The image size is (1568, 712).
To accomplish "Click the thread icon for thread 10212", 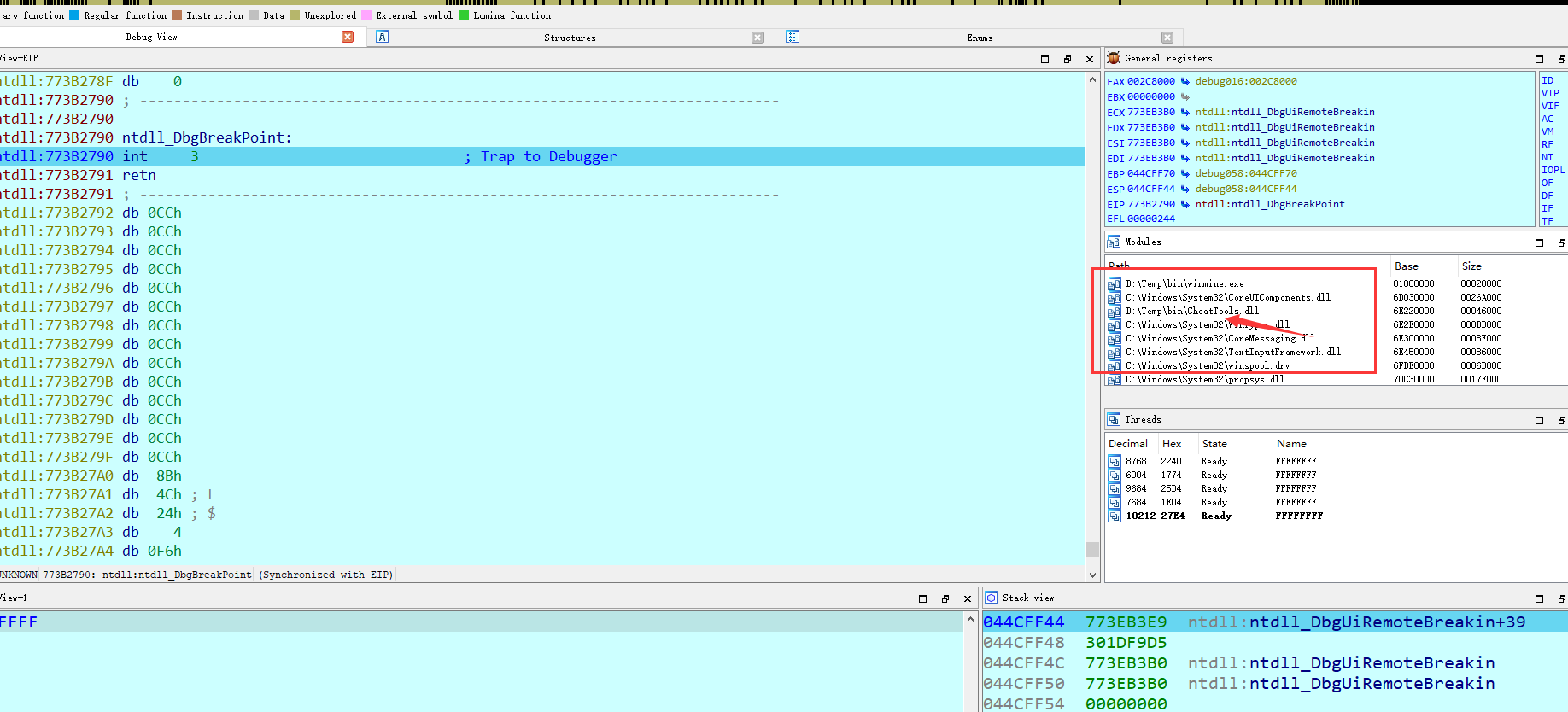I will 1115,516.
